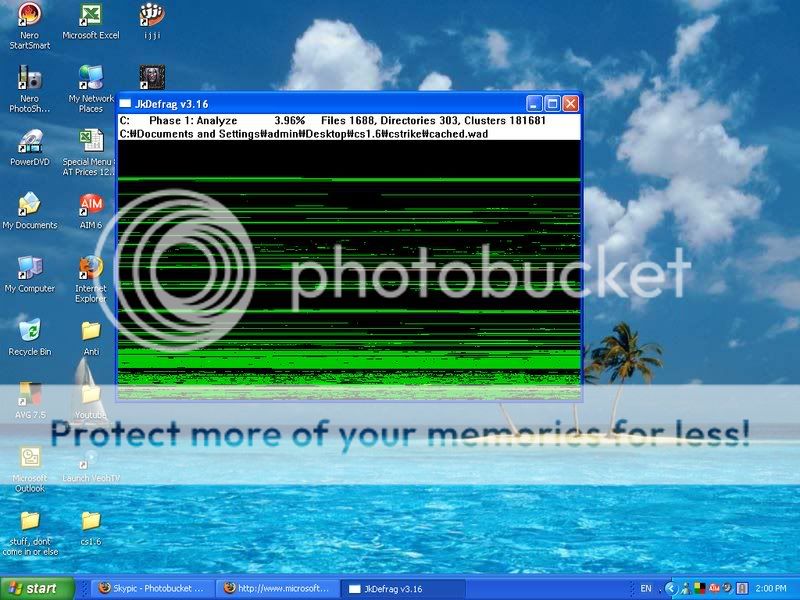Select the Nero StartSmart desktop icon
The width and height of the screenshot is (800, 600).
click(x=30, y=26)
